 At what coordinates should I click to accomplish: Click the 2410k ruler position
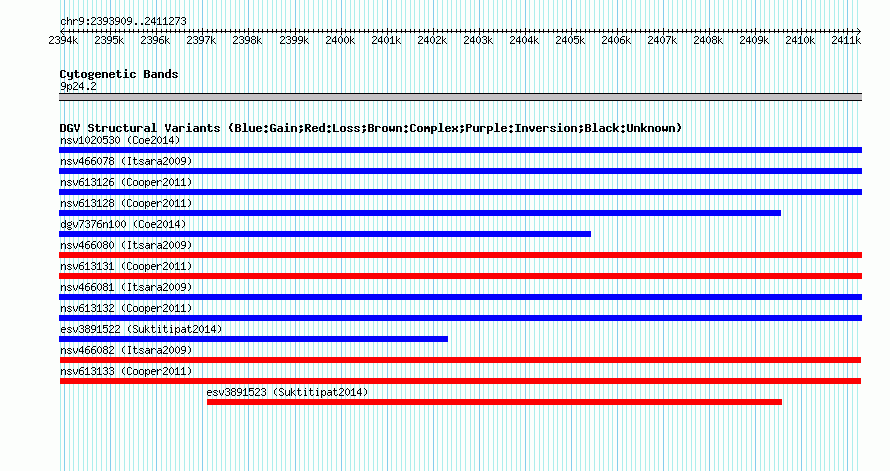point(800,40)
